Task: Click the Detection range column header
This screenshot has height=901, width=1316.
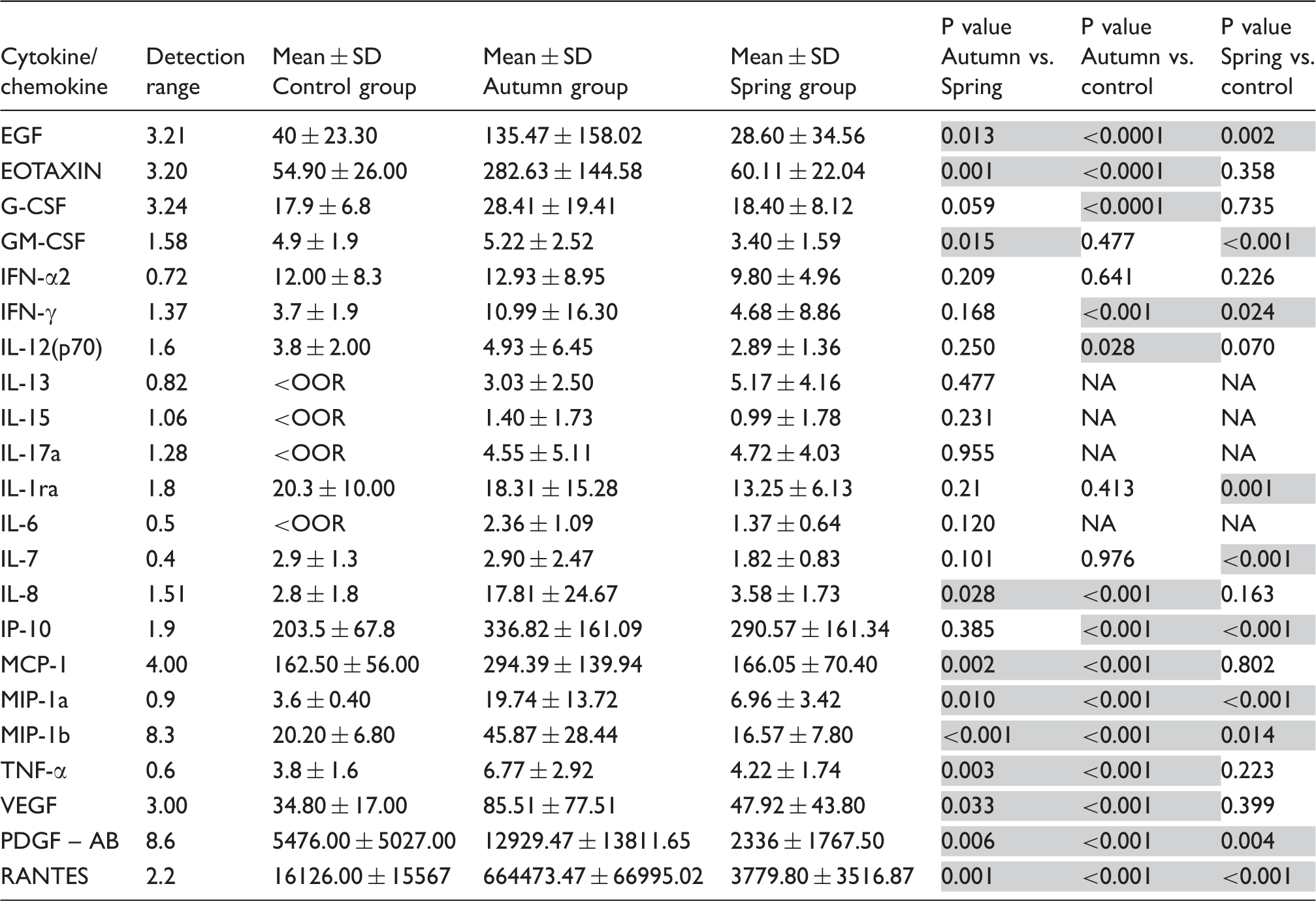Action: (195, 72)
